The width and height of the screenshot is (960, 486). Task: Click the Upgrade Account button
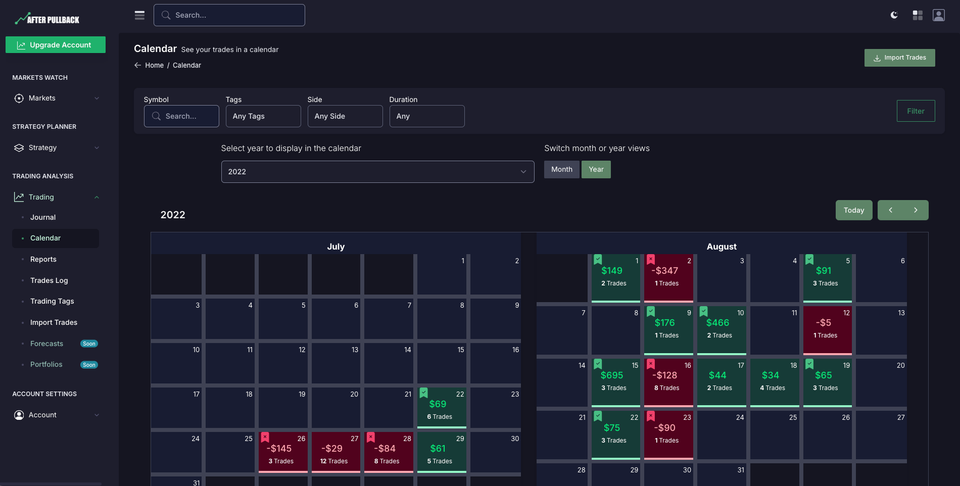pos(56,45)
